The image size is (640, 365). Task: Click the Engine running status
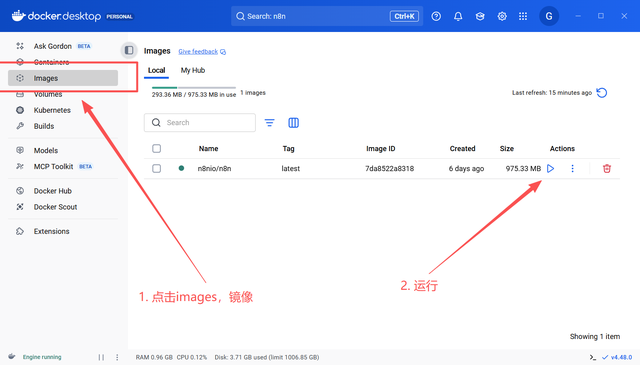point(42,357)
